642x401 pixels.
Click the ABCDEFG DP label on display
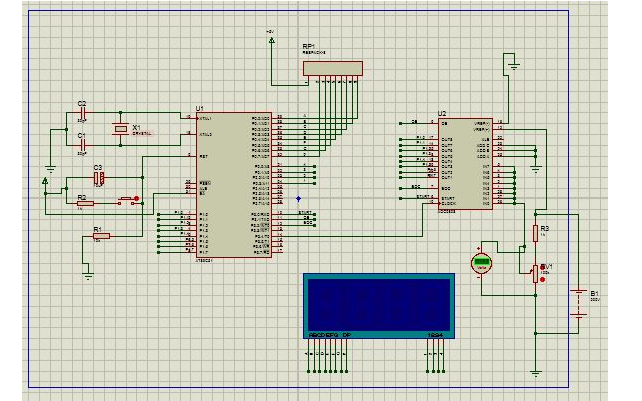(330, 335)
